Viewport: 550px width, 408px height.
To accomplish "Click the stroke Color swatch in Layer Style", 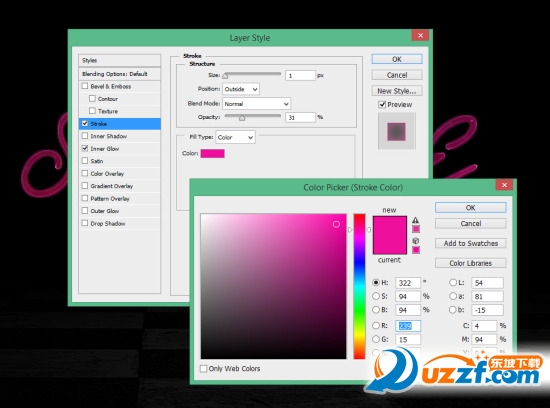I will pos(213,153).
